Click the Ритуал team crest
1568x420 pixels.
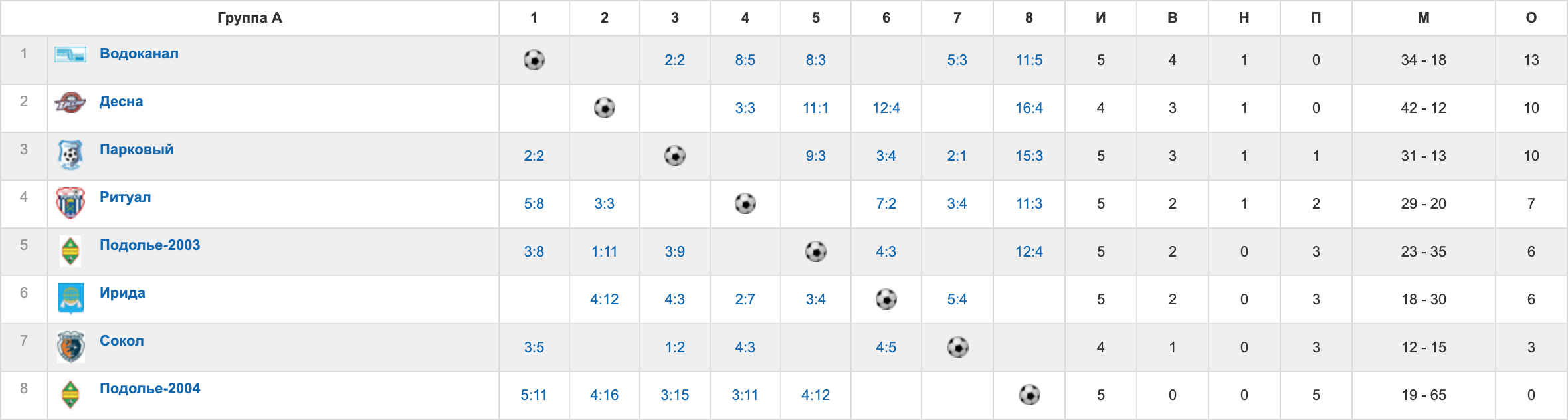70,203
